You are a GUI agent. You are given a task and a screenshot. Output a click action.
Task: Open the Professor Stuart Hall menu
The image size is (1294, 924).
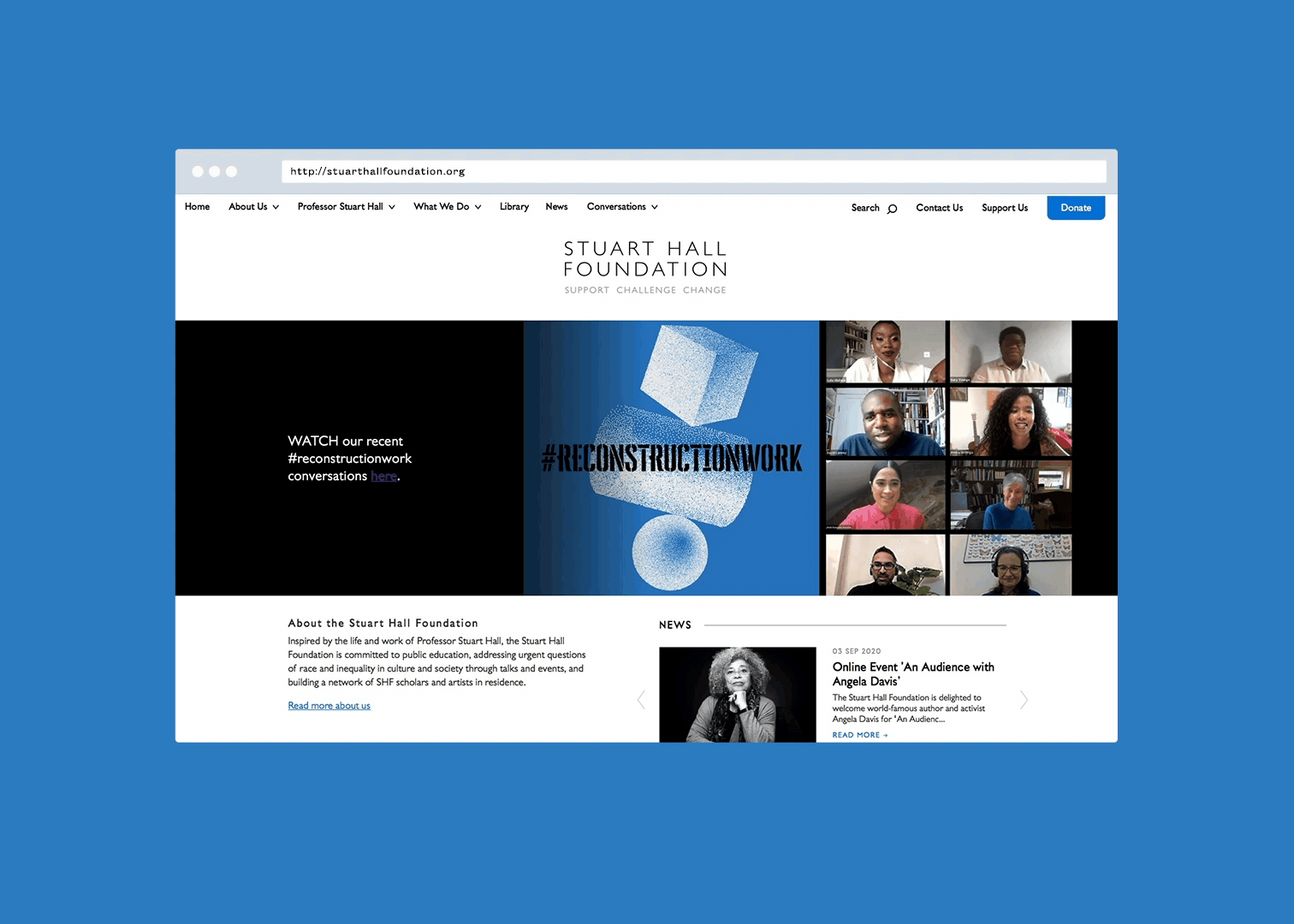coord(341,207)
